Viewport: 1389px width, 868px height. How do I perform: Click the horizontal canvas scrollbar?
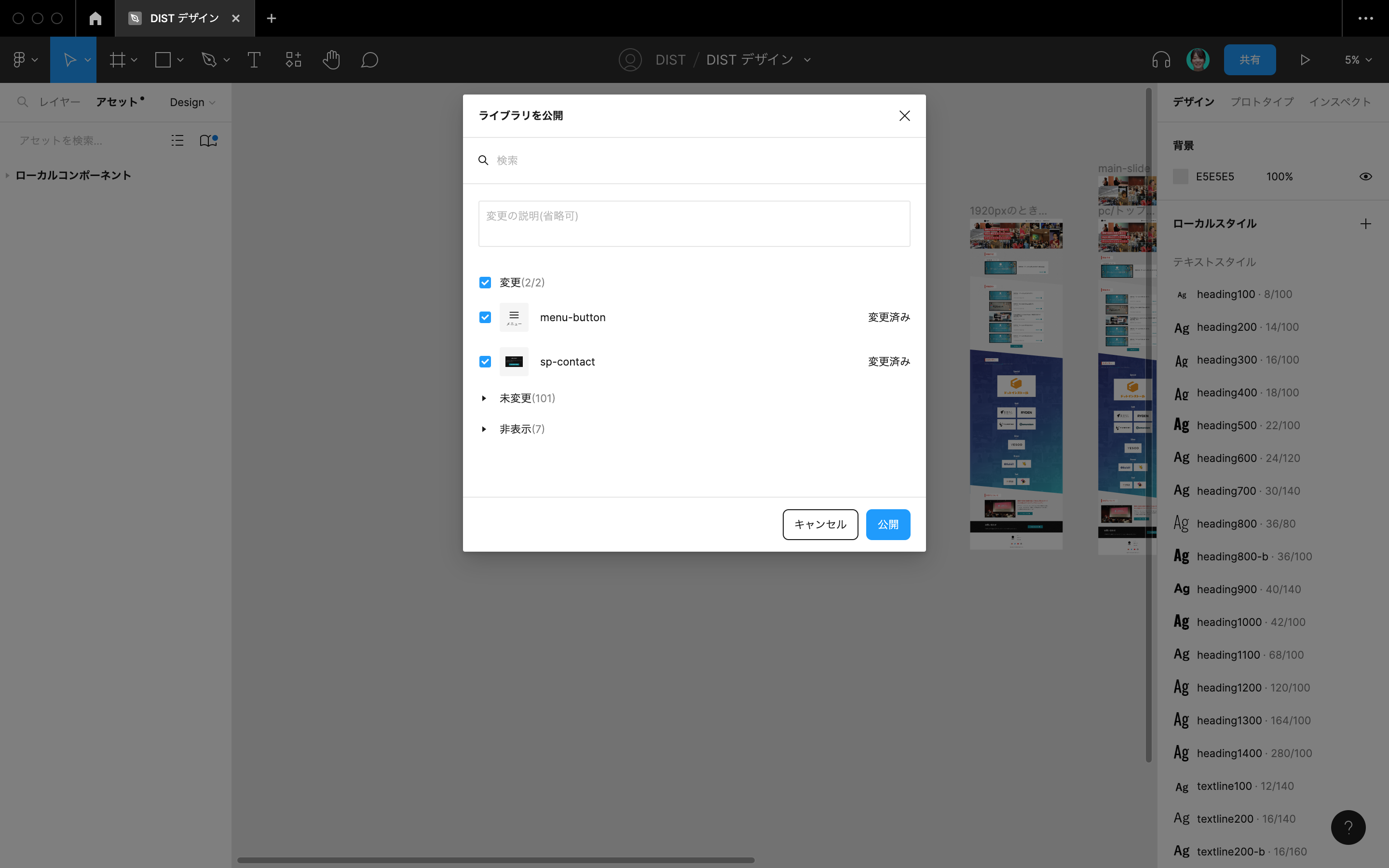coord(496,860)
